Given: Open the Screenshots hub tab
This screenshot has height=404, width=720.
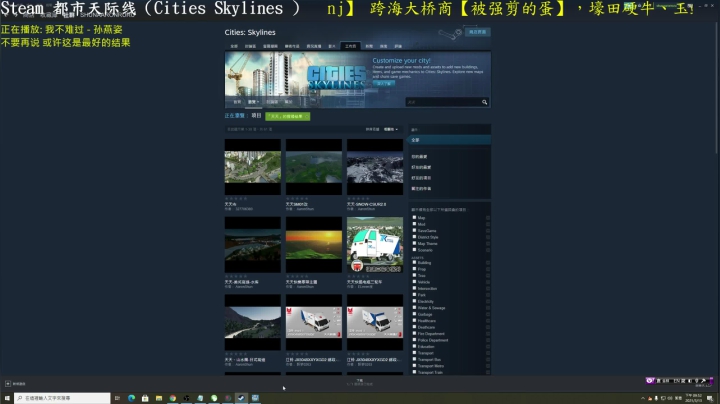Looking at the screenshot, I should [x=270, y=46].
